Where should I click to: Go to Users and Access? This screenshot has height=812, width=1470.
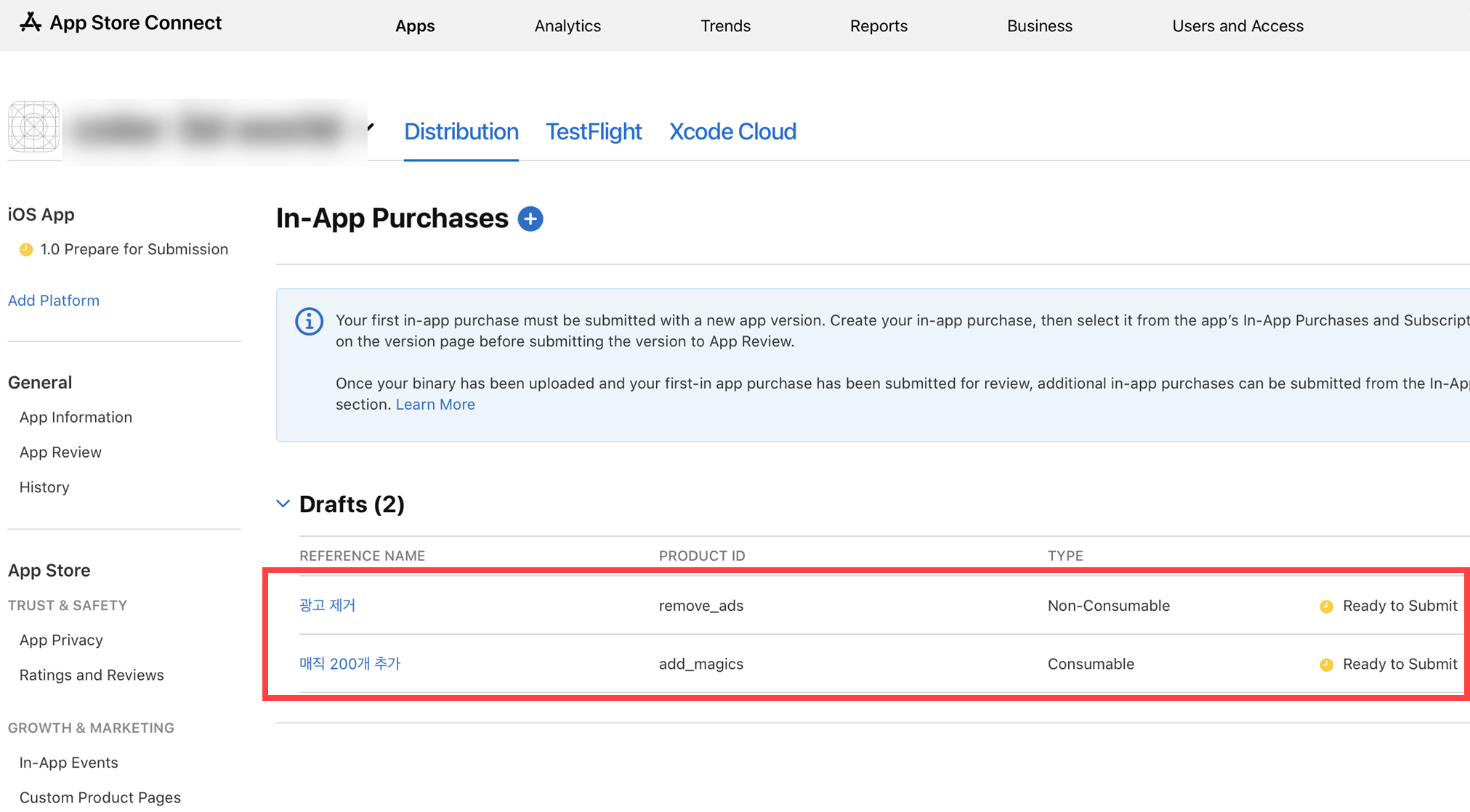point(1237,26)
